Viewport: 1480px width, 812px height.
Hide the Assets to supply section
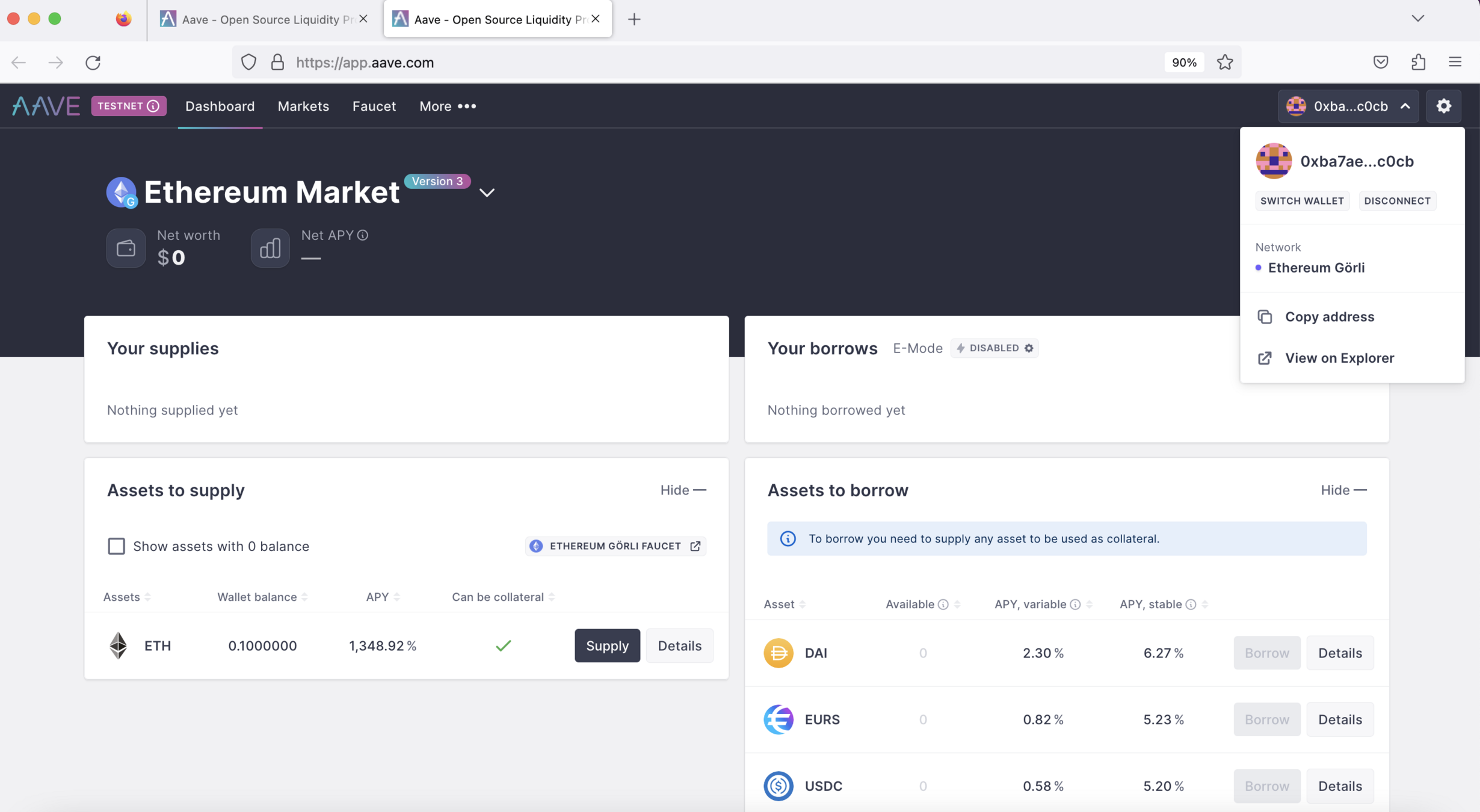(x=683, y=490)
